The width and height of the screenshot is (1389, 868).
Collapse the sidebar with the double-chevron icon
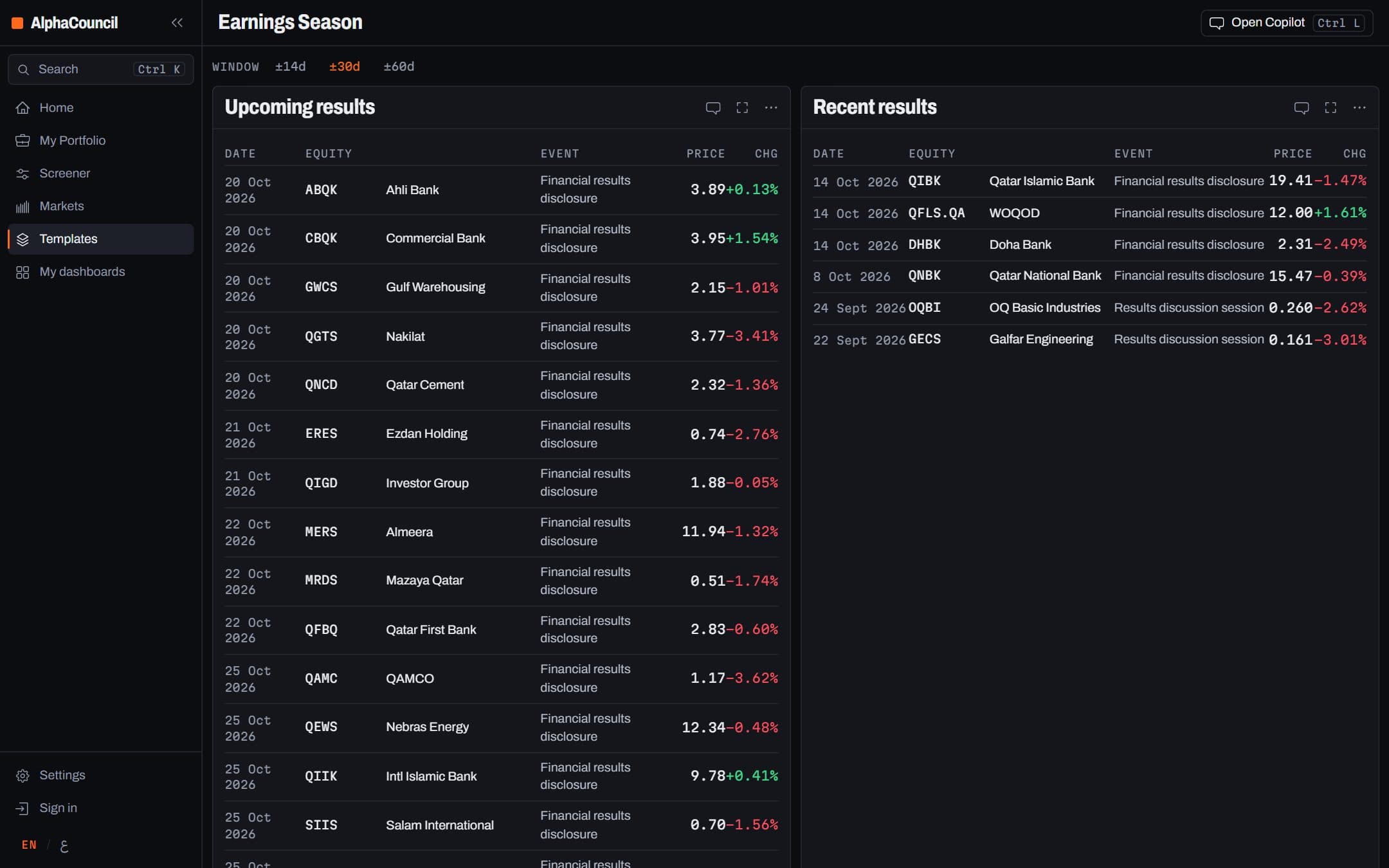click(177, 23)
